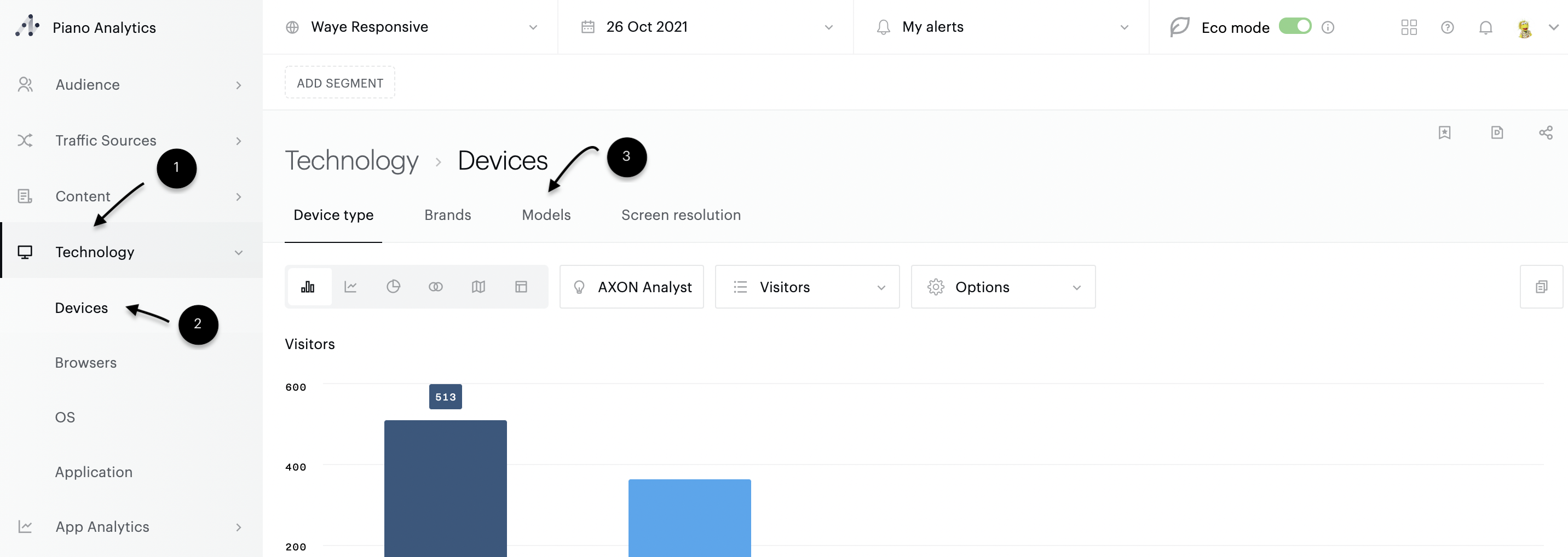Select the pie chart view icon
Image resolution: width=1568 pixels, height=557 pixels.
393,287
